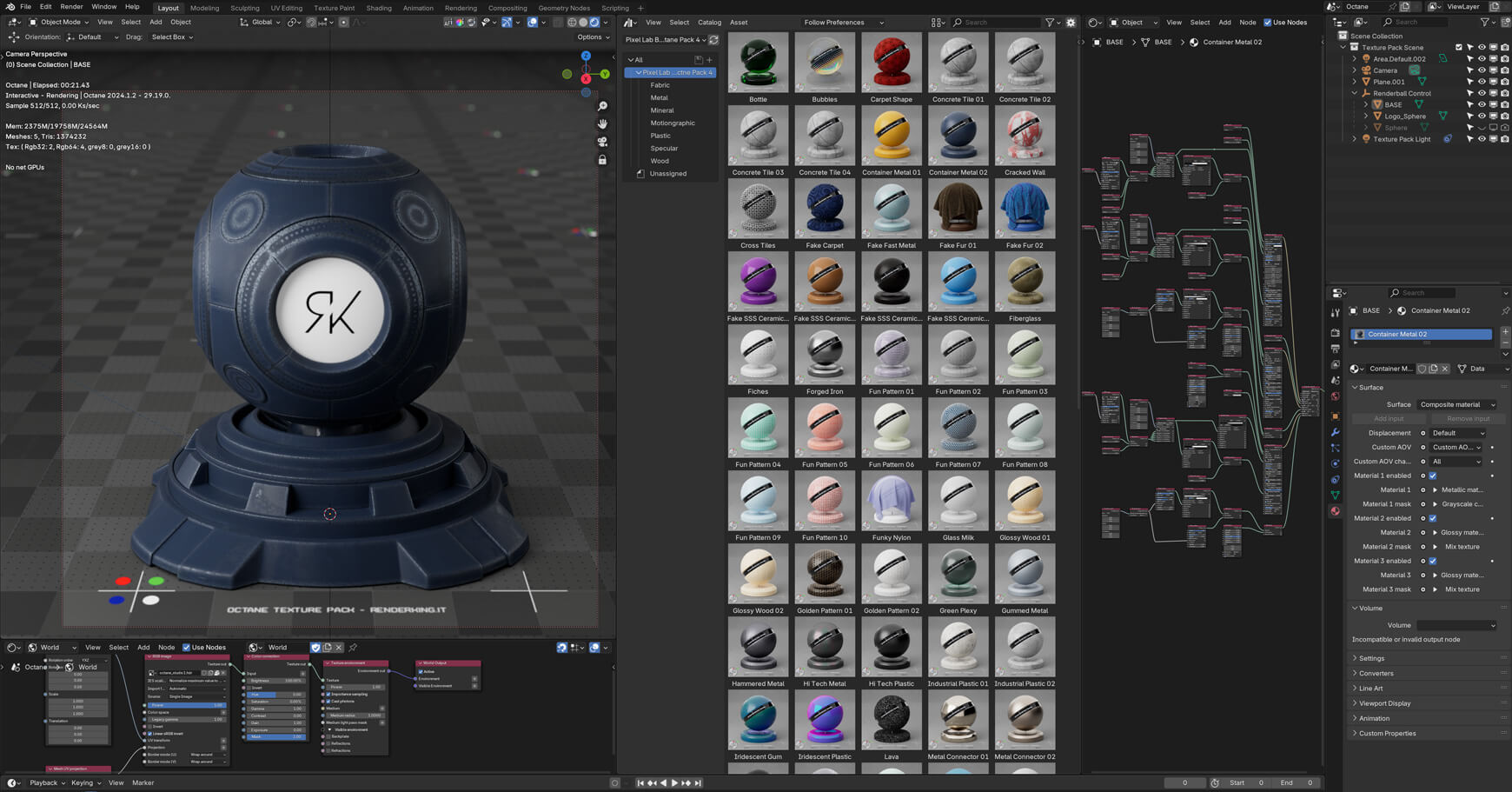Click the play animation button
The width and height of the screenshot is (1512, 792).
tap(674, 782)
